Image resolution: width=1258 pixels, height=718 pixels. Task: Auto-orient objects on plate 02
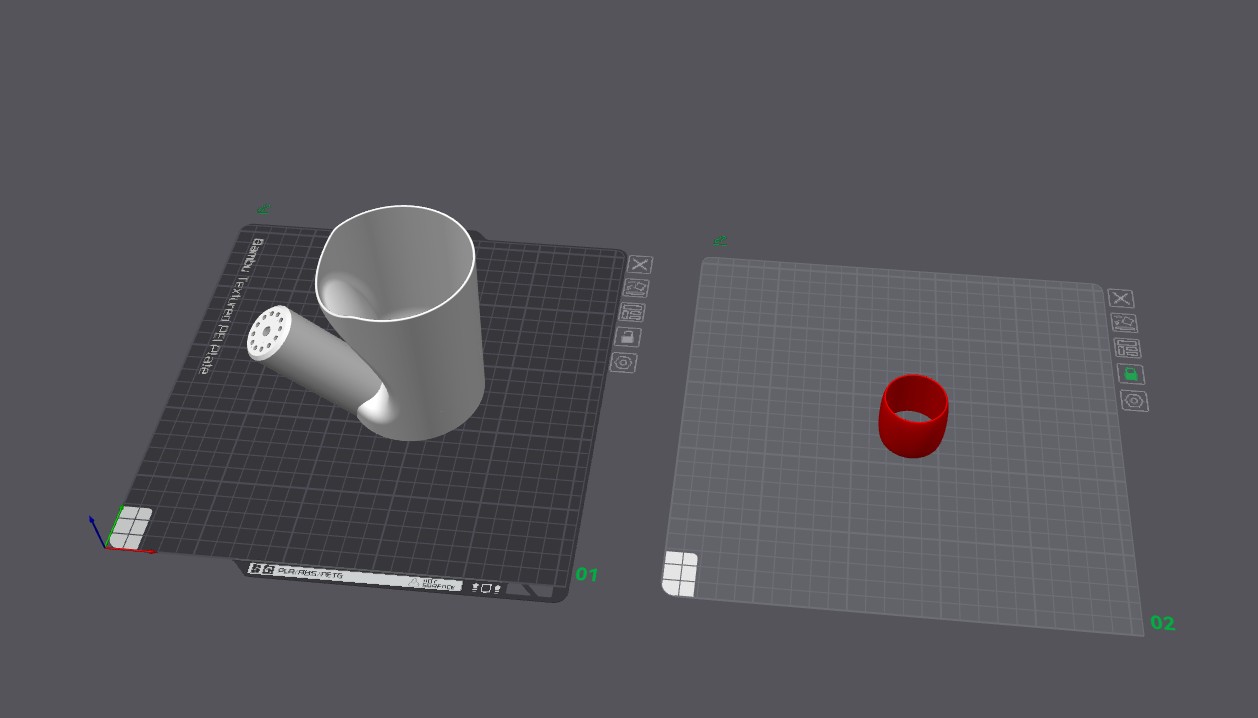click(1125, 323)
